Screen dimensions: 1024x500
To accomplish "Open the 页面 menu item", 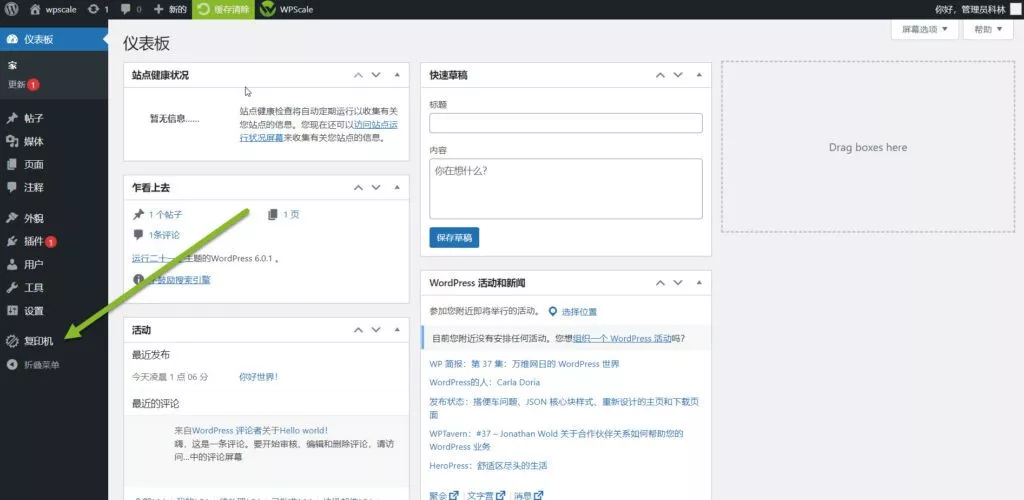I will click(x=54, y=164).
